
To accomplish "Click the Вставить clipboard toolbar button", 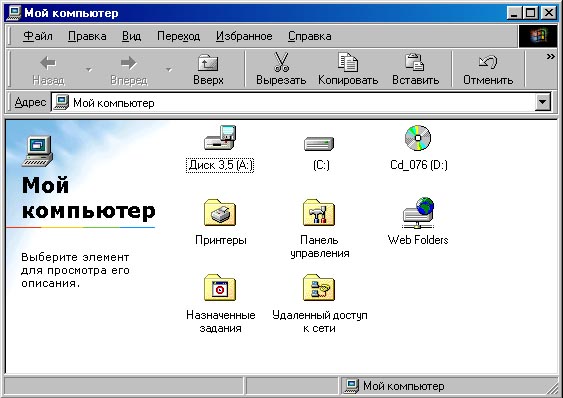I will click(x=415, y=69).
